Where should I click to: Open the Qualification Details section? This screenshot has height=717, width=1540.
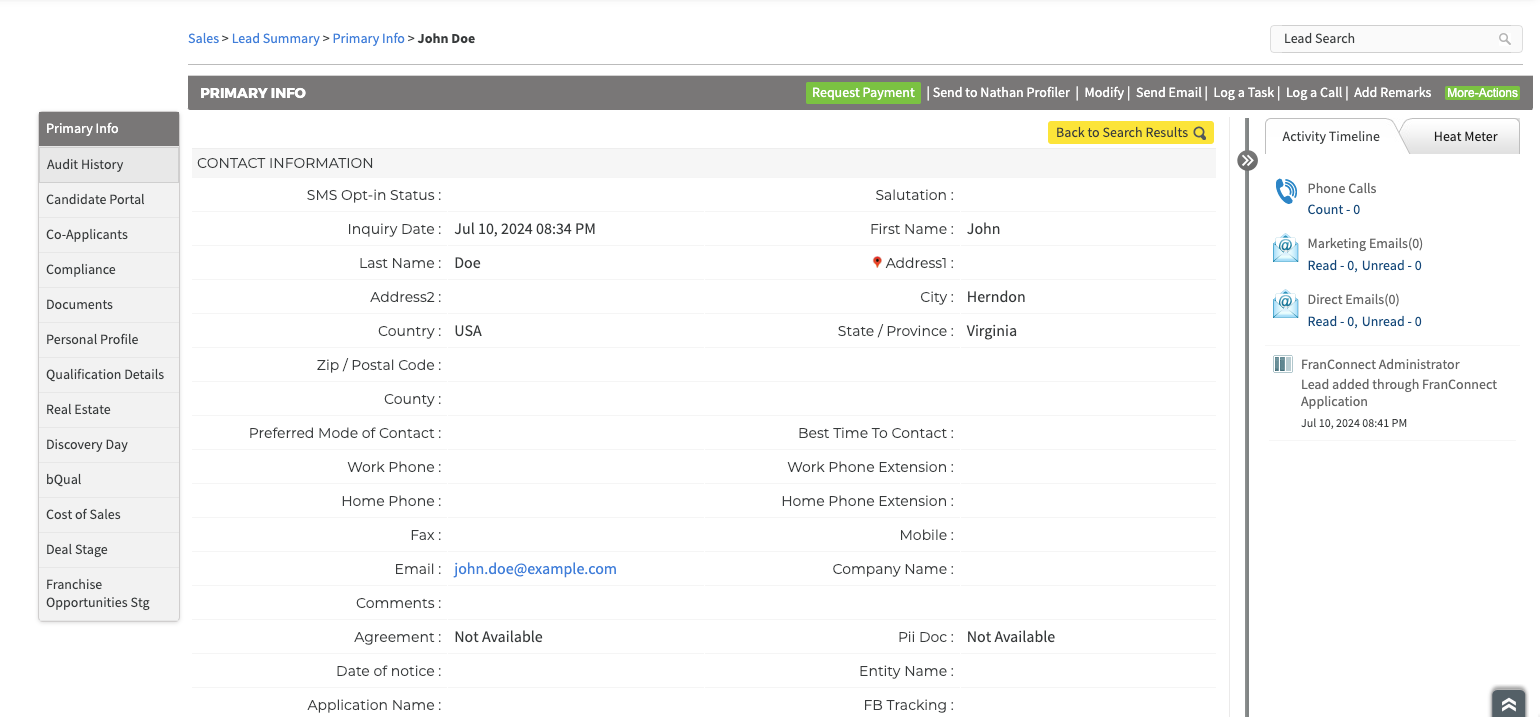[x=105, y=375]
